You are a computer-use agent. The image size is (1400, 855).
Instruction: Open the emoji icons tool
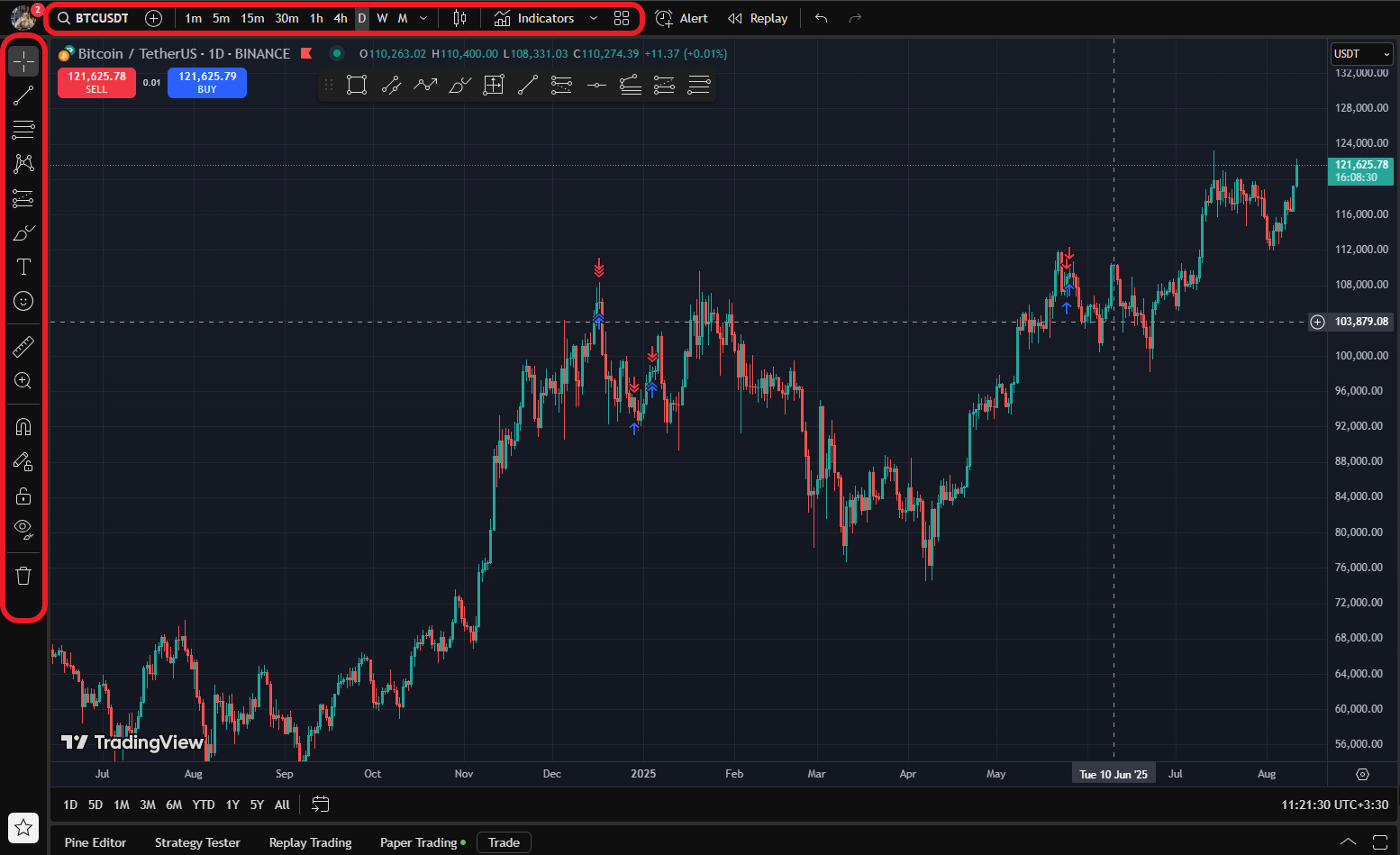23,301
